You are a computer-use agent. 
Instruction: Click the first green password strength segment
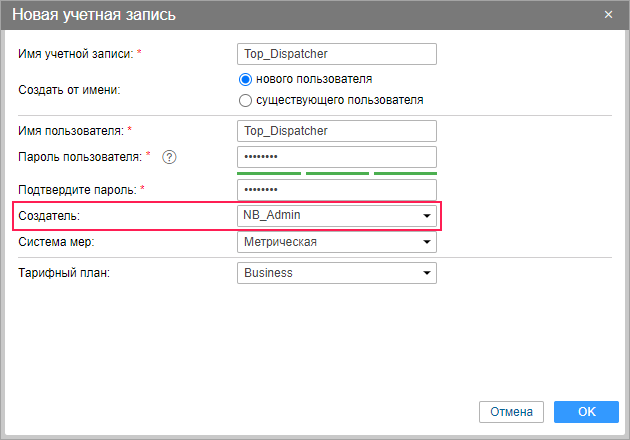[x=269, y=173]
